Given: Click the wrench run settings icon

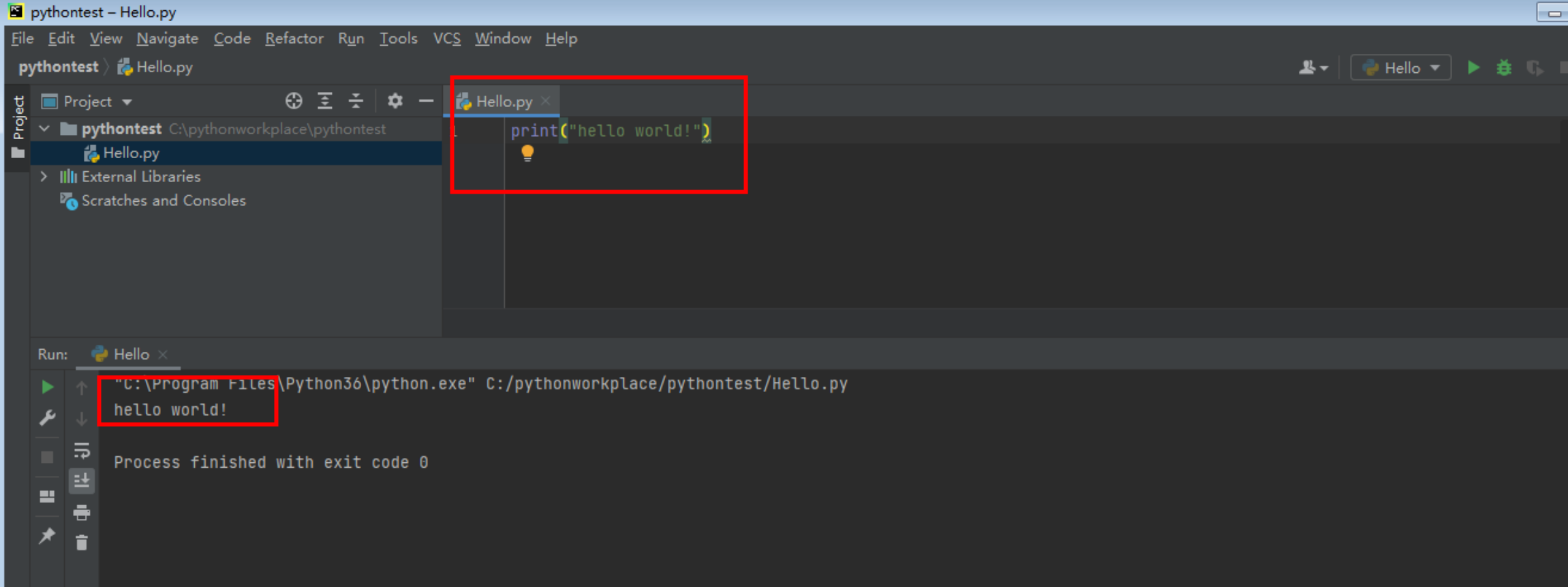Looking at the screenshot, I should 47,418.
